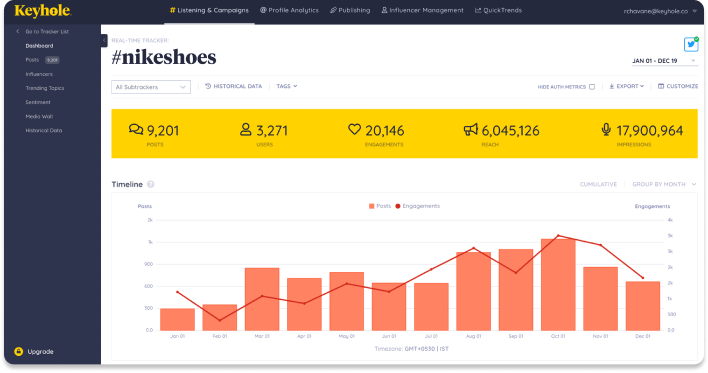The image size is (708, 373).
Task: Select Sentiment in the sidebar
Action: click(38, 102)
